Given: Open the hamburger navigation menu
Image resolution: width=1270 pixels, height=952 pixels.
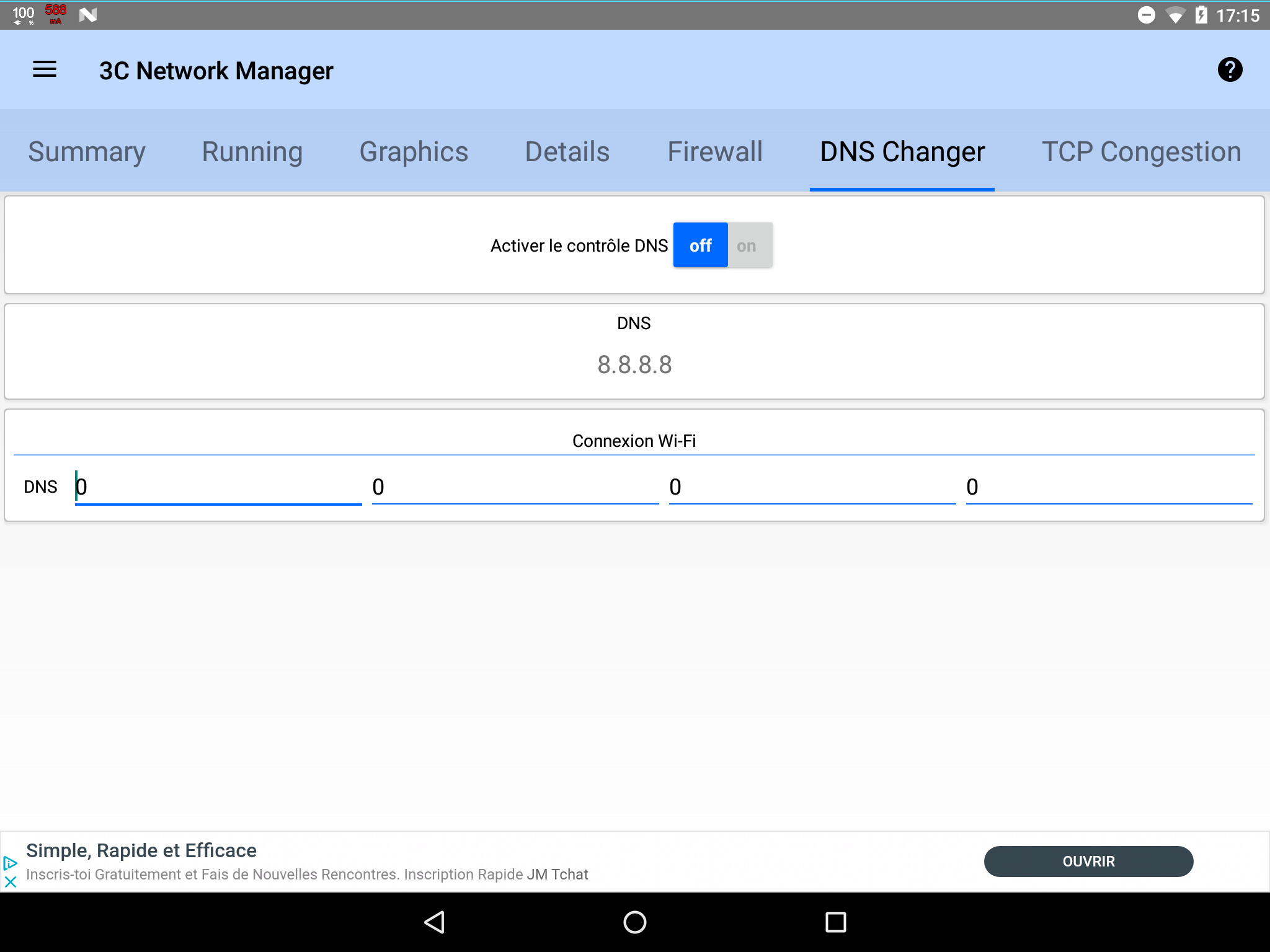Looking at the screenshot, I should [45, 69].
